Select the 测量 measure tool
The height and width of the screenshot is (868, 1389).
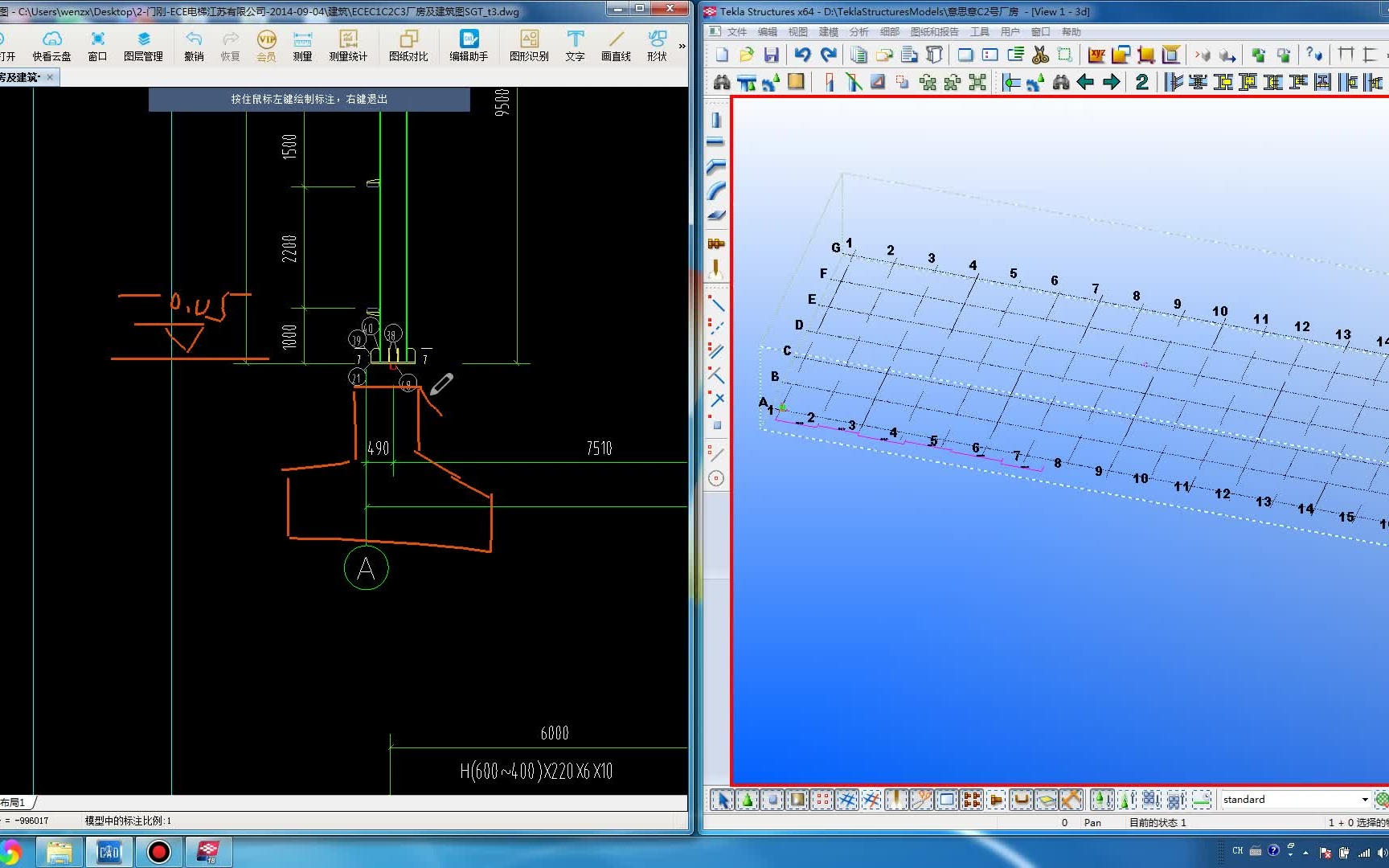click(x=302, y=46)
